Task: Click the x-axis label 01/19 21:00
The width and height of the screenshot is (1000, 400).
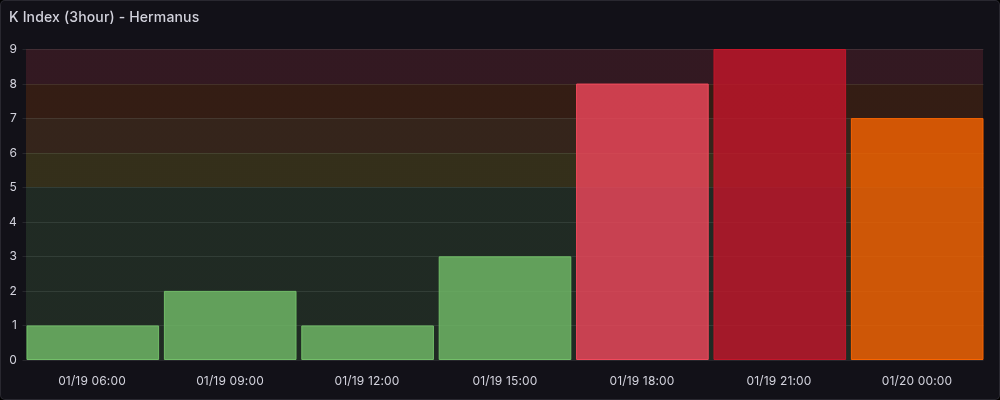Action: [x=780, y=381]
